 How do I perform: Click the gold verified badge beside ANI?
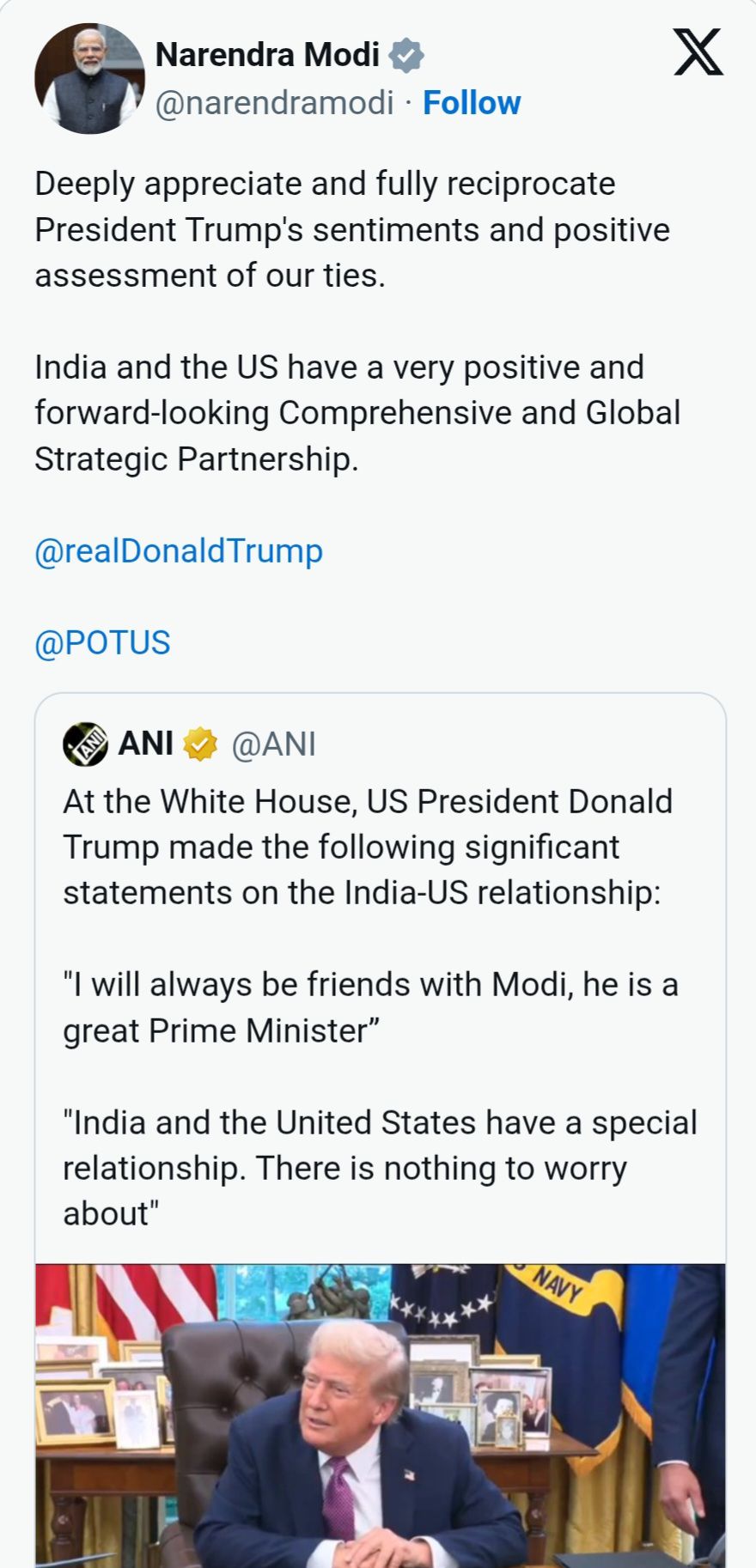200,744
